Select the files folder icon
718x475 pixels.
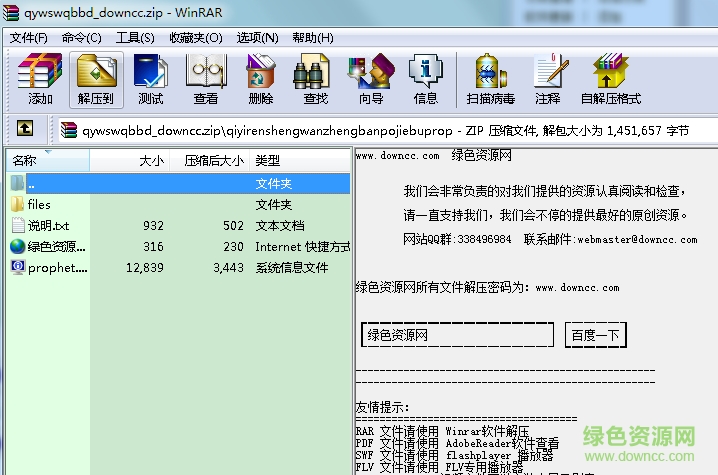[17, 204]
